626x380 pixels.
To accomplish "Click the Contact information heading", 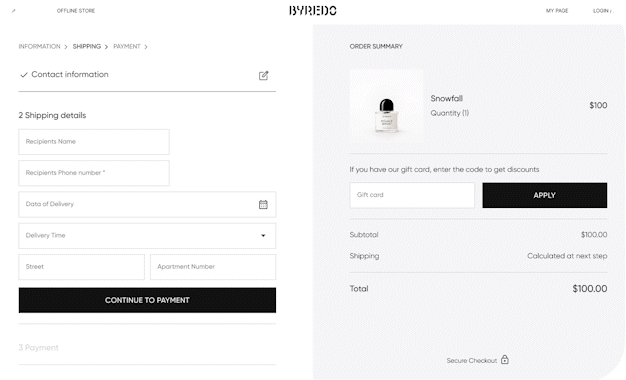I will pyautogui.click(x=70, y=74).
